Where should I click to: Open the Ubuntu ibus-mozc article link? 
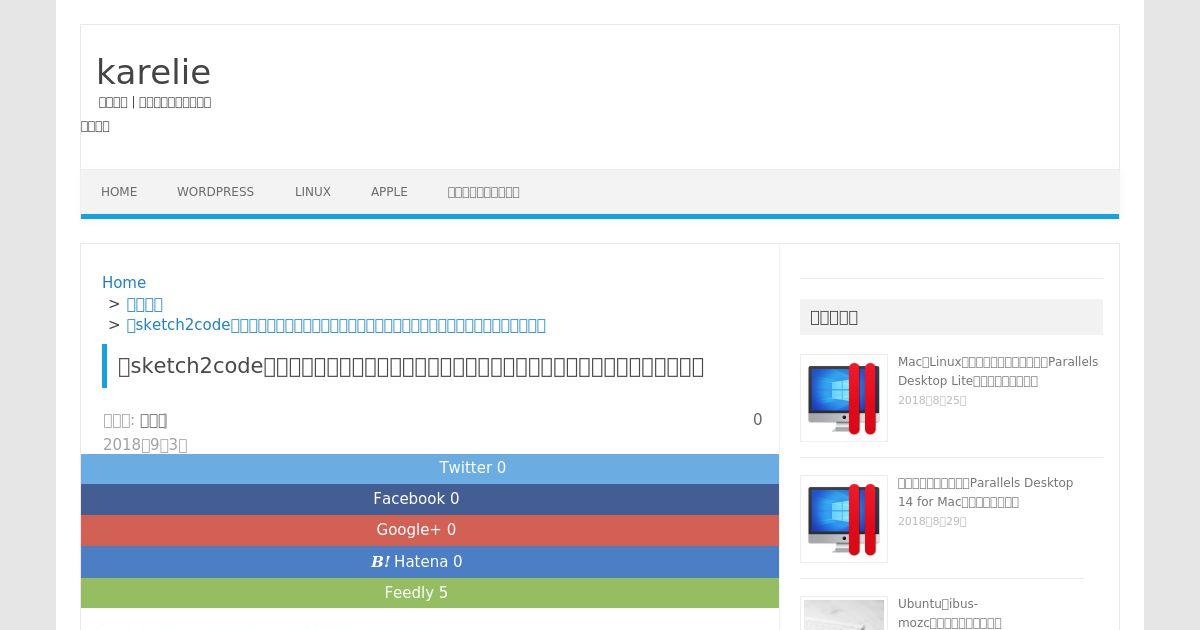click(950, 613)
